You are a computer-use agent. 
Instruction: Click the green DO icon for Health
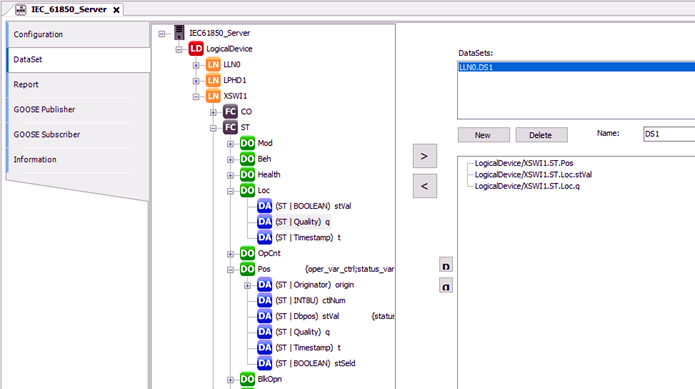click(247, 175)
